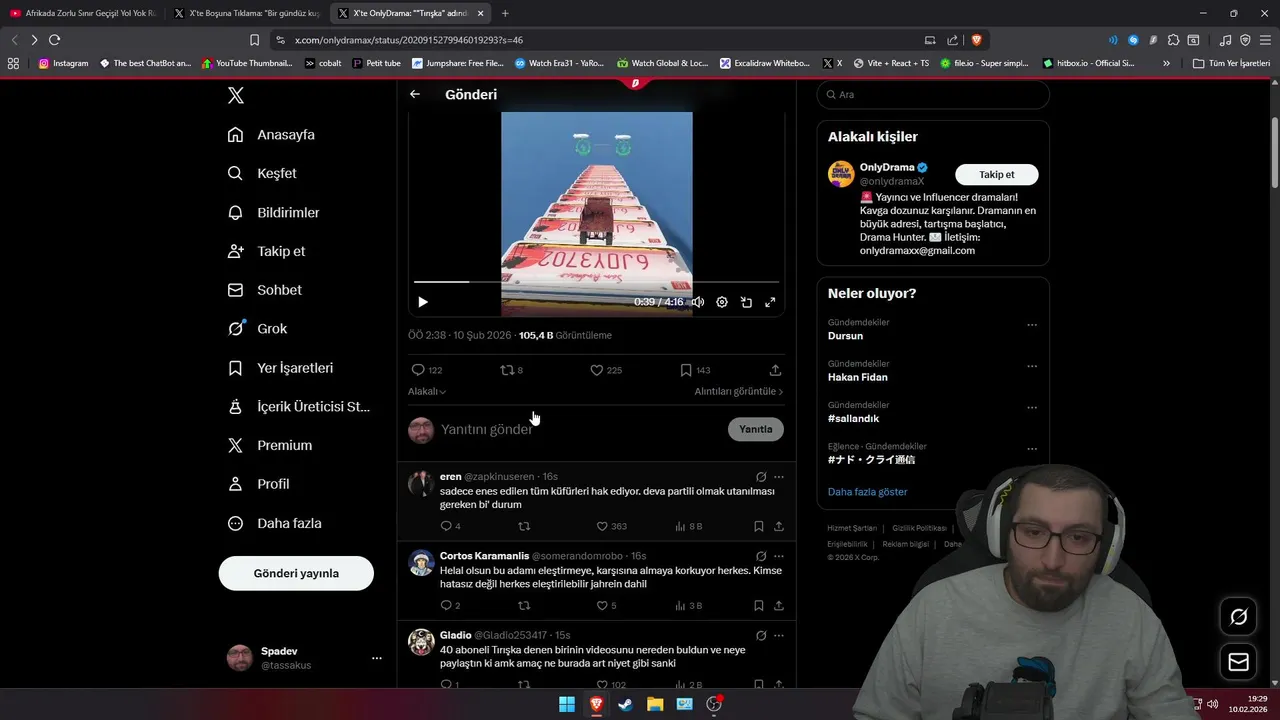Open account menu dots next to Spadev

tap(377, 658)
